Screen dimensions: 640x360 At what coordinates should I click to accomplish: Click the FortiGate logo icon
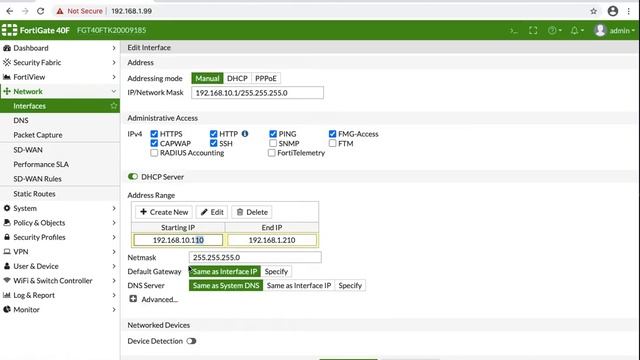pyautogui.click(x=9, y=30)
